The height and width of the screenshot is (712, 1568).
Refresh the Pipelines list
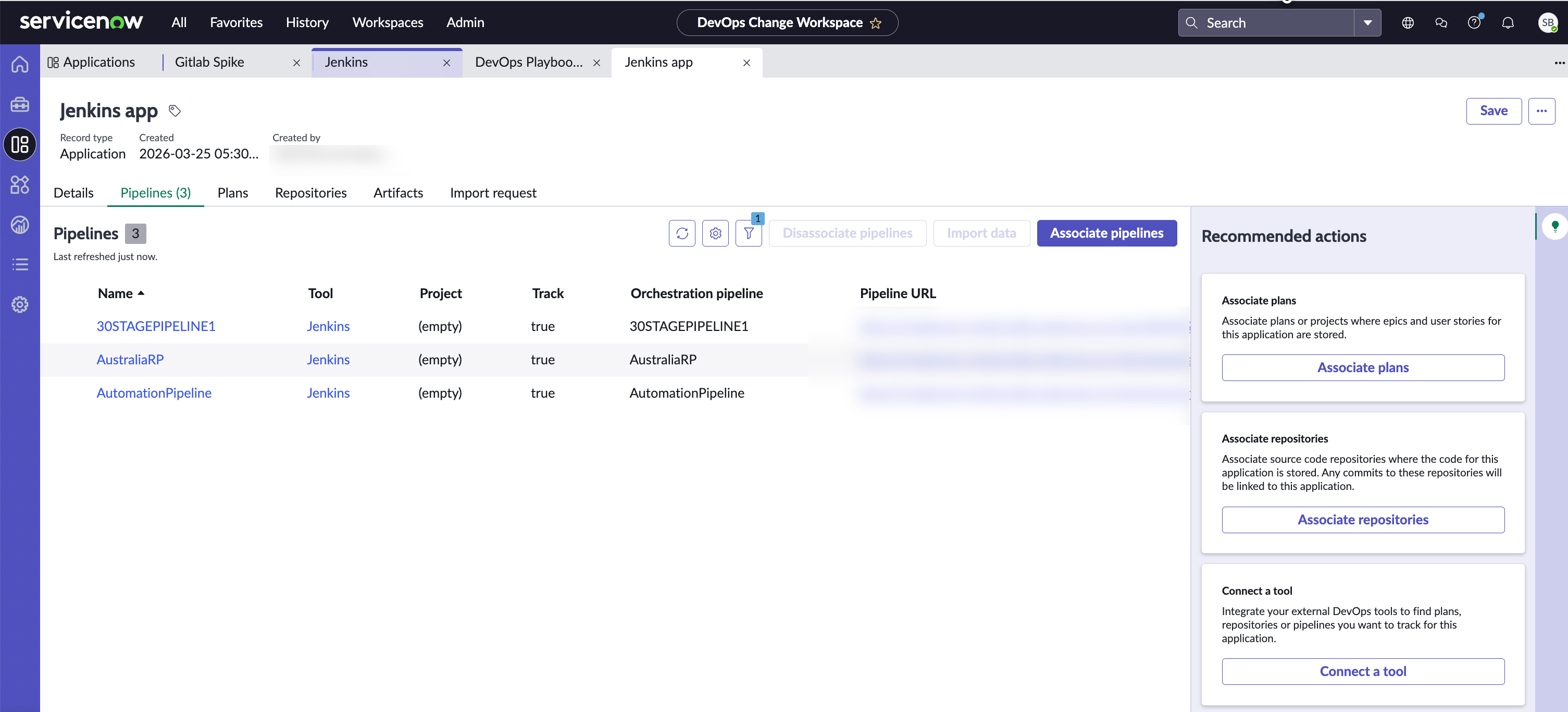click(682, 234)
